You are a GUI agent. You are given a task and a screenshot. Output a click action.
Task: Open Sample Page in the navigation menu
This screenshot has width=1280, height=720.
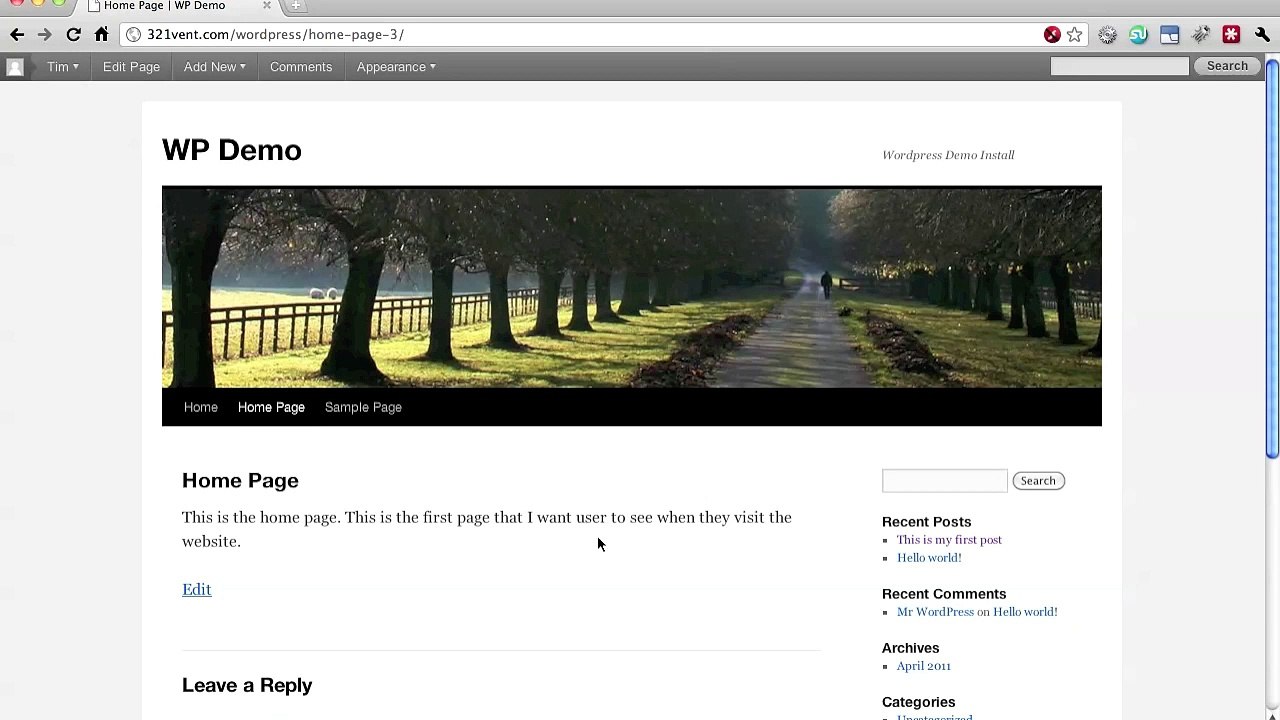pos(363,407)
